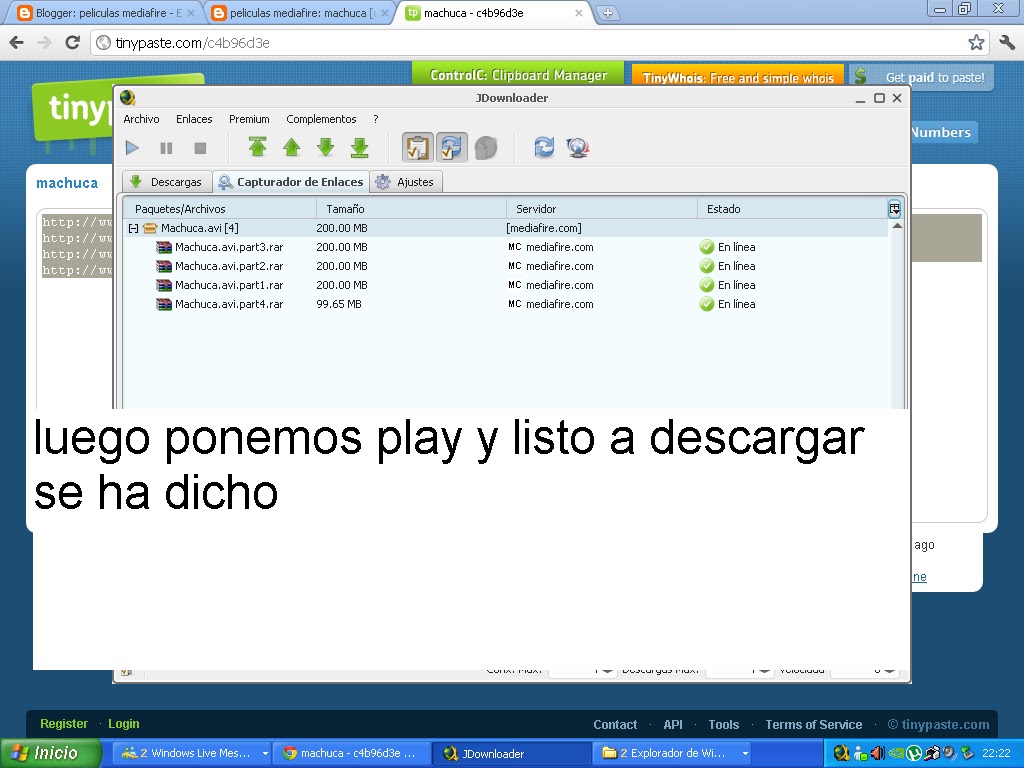Open Chrome wrench settings menu
1024x768 pixels.
pyautogui.click(x=1007, y=42)
